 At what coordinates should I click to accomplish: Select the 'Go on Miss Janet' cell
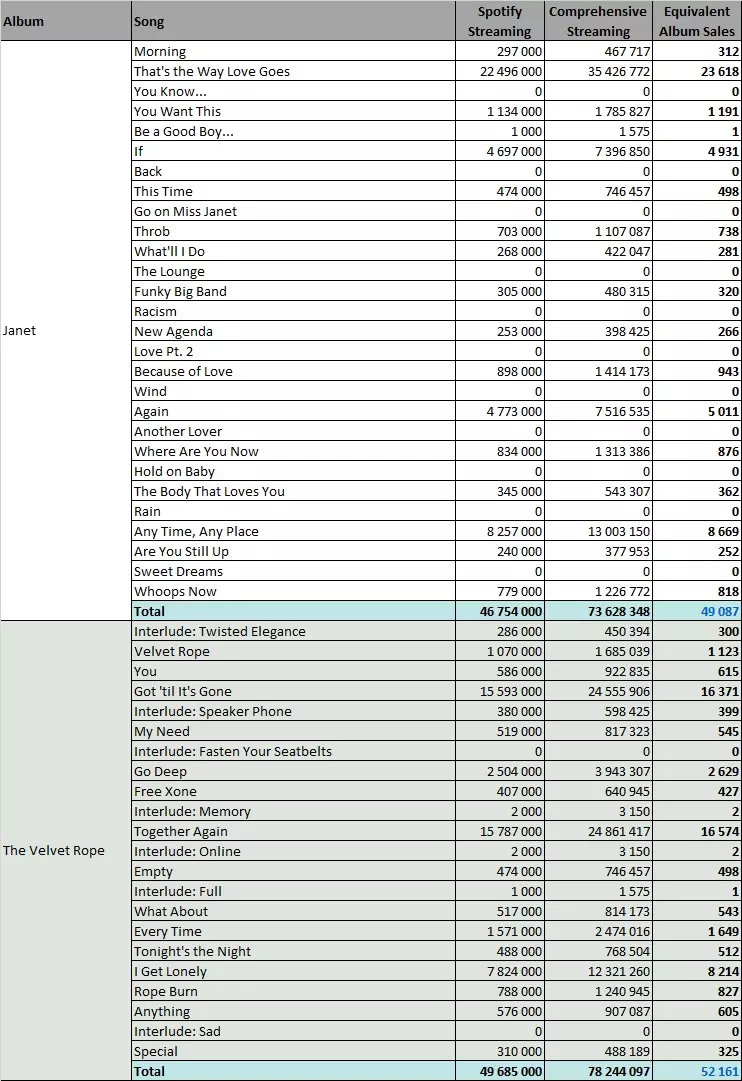pyautogui.click(x=293, y=211)
